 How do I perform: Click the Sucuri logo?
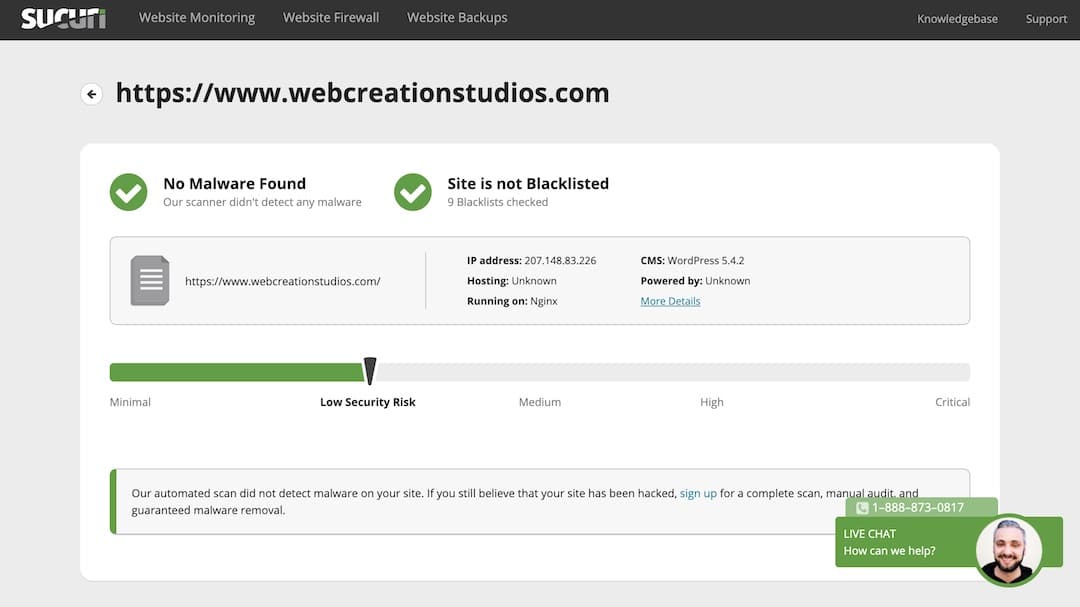pos(63,19)
